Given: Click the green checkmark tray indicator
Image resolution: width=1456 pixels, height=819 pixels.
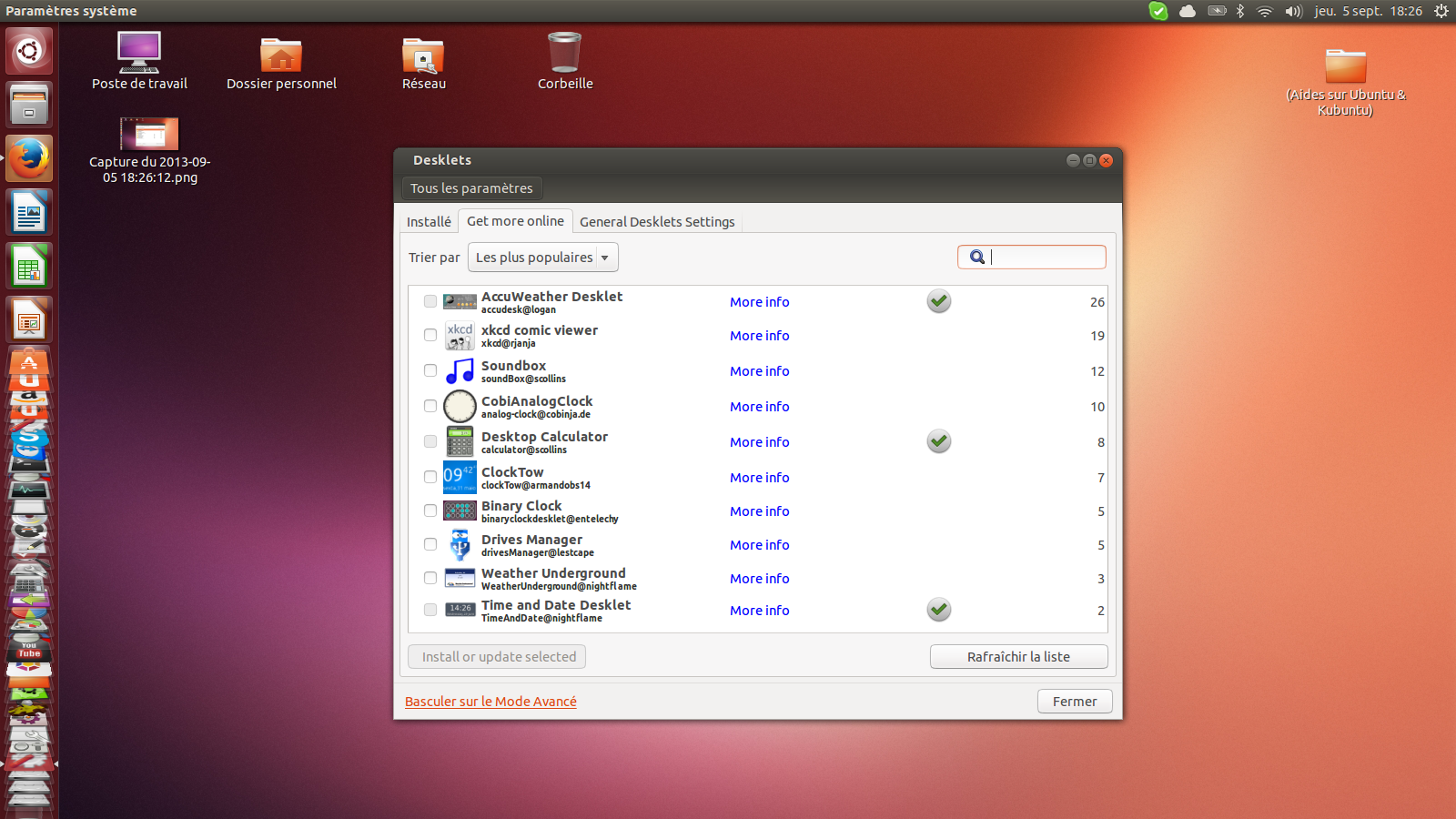Looking at the screenshot, I should click(1158, 11).
